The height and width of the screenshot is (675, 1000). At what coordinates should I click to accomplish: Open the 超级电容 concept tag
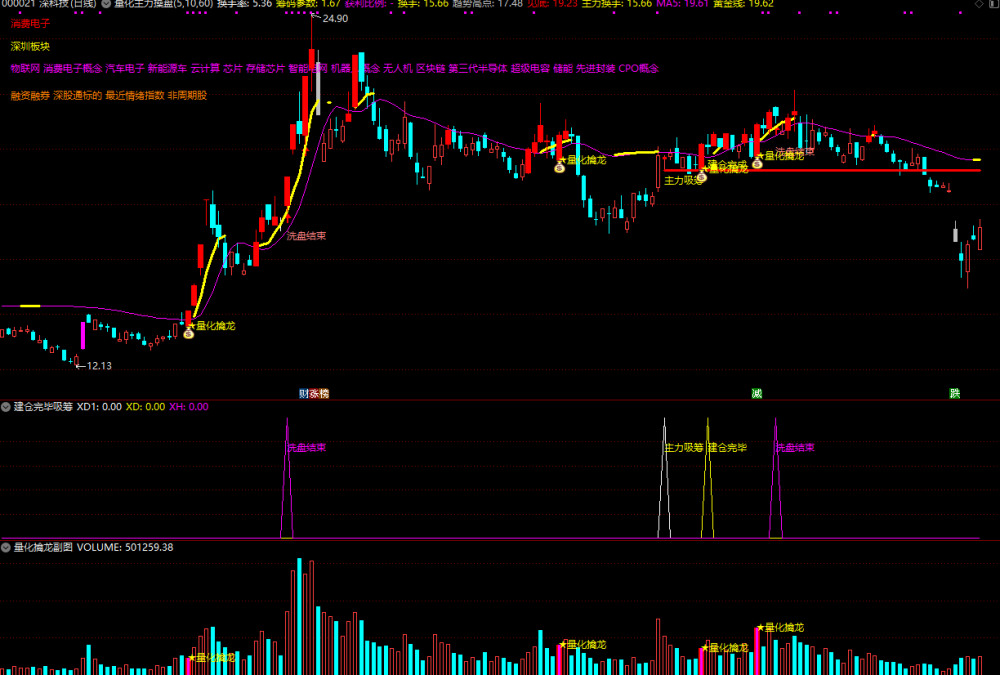coord(530,68)
